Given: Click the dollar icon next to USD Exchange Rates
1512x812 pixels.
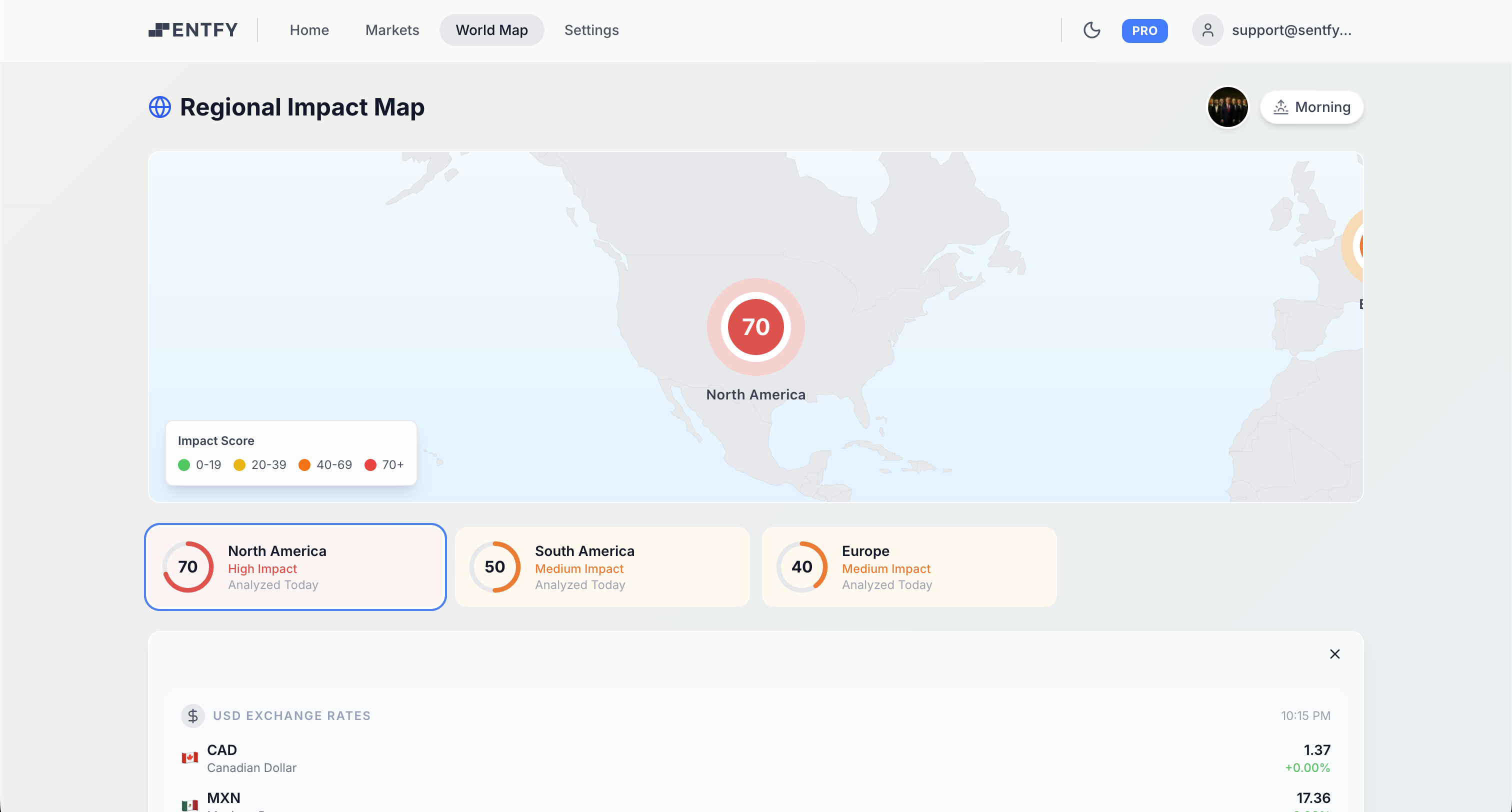Looking at the screenshot, I should (192, 715).
